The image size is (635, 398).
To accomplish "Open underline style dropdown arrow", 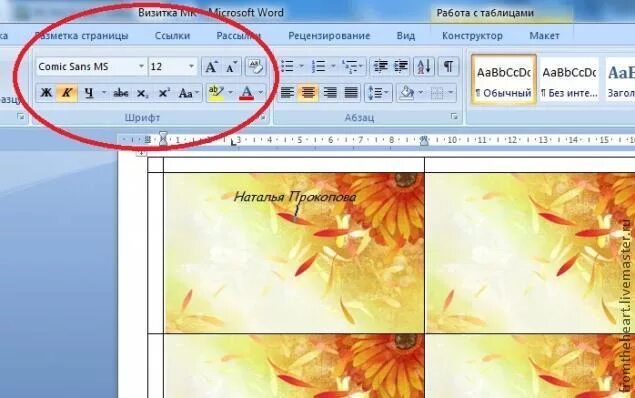I will point(104,93).
